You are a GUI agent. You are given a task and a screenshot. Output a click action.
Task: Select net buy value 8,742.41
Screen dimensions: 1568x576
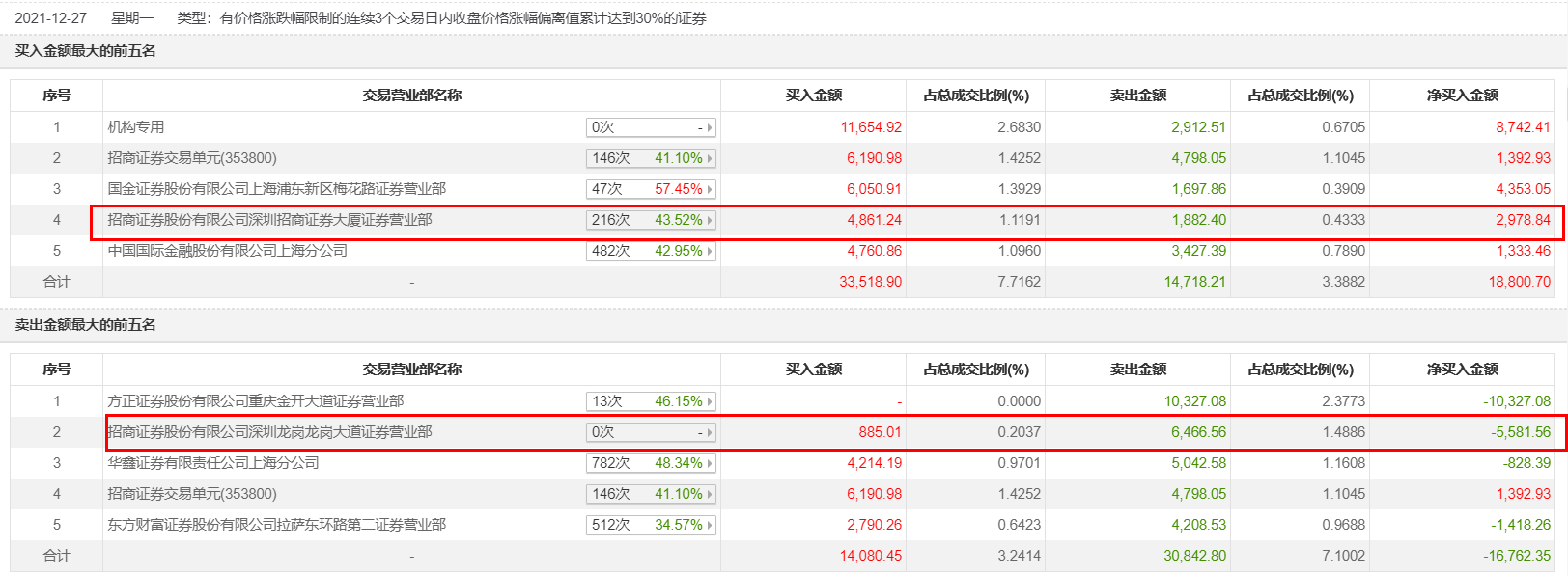(1524, 127)
